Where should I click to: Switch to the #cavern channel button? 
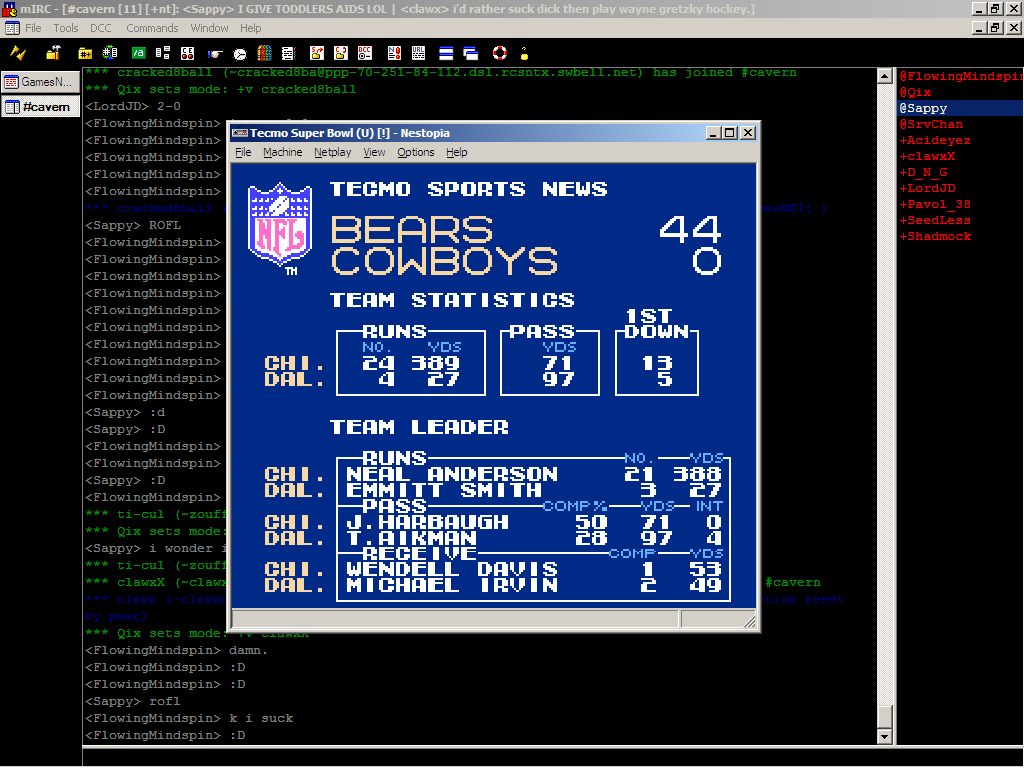40,107
